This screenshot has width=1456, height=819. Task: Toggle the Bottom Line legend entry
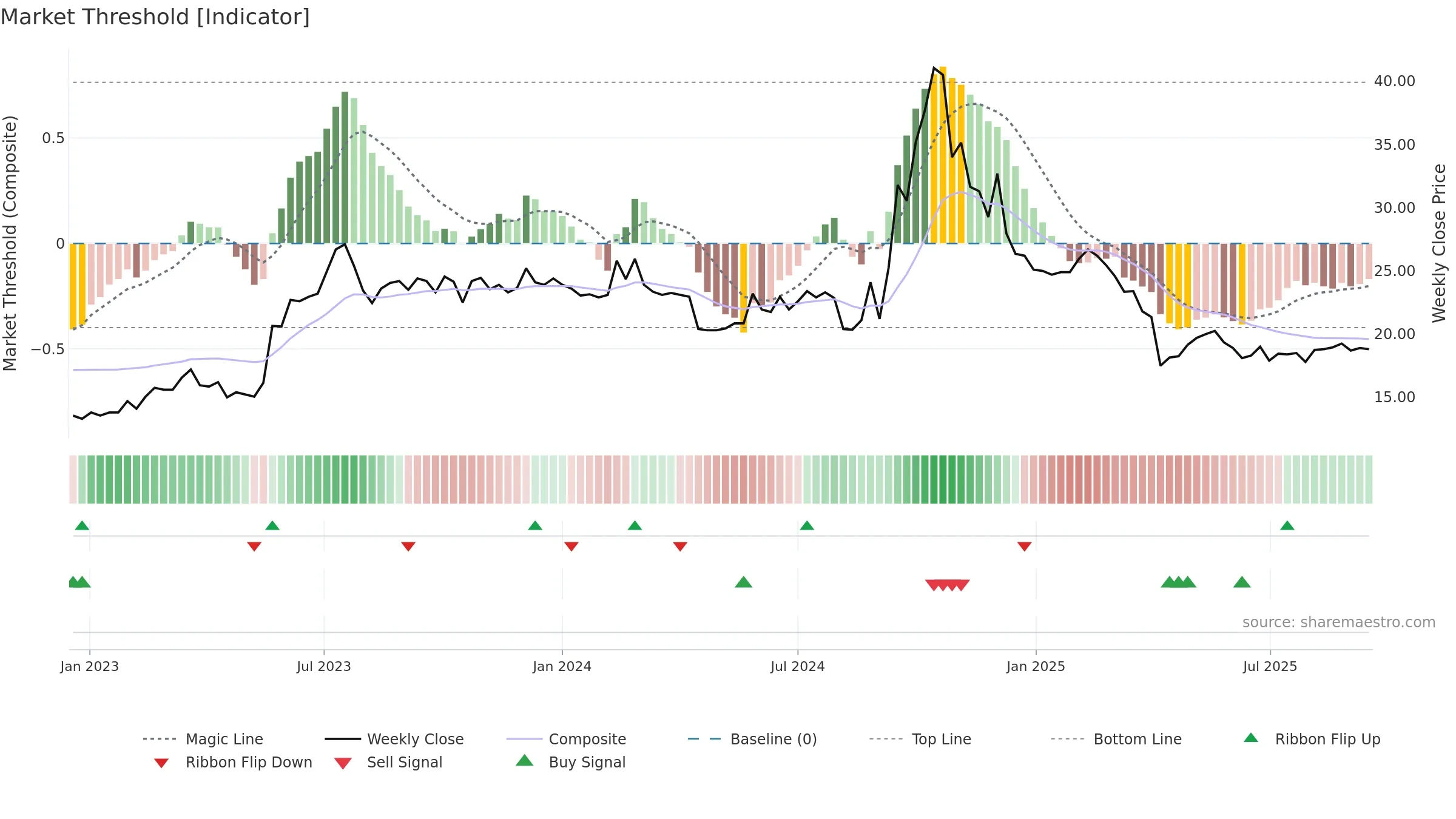coord(1116,739)
